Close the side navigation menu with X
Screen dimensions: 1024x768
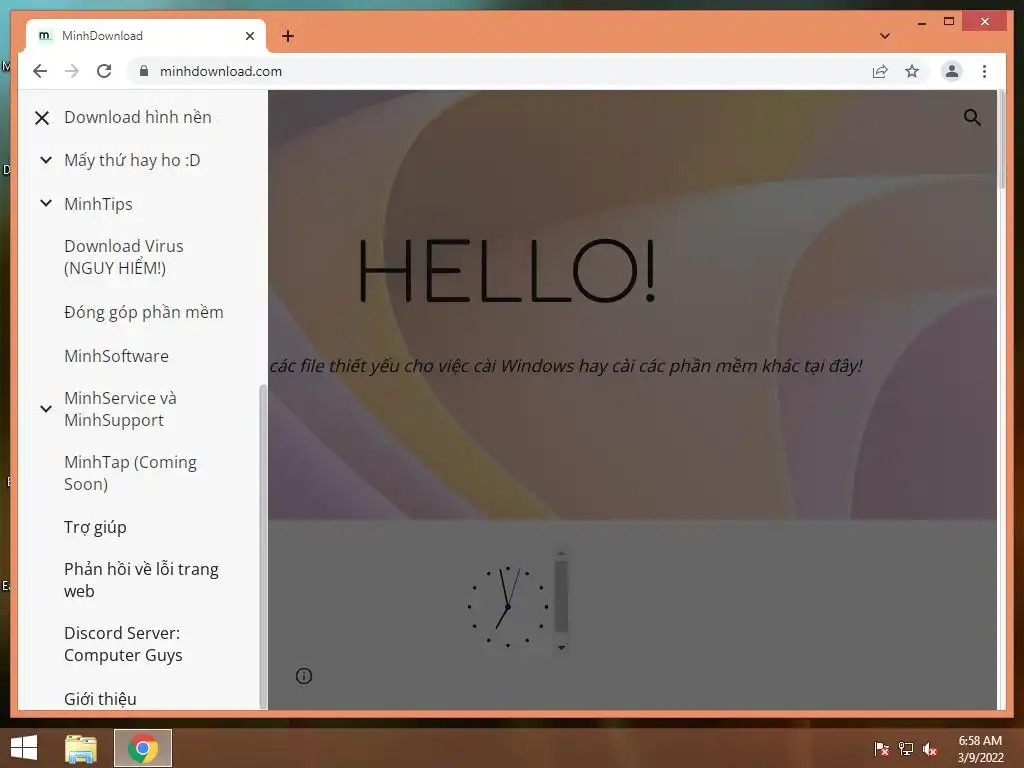click(x=42, y=118)
